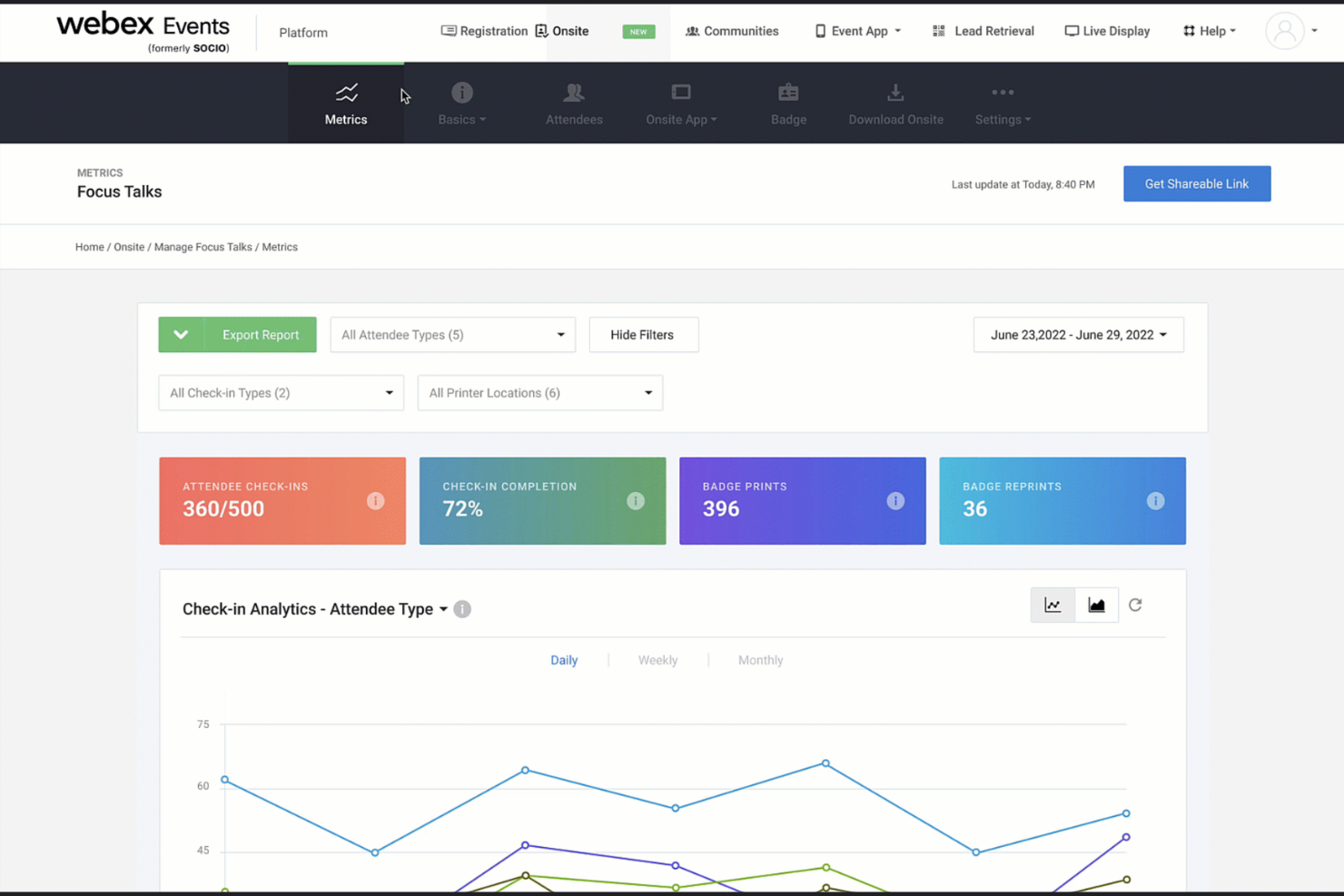Click the Webex Events logo
The width and height of the screenshot is (1344, 896).
pyautogui.click(x=143, y=32)
